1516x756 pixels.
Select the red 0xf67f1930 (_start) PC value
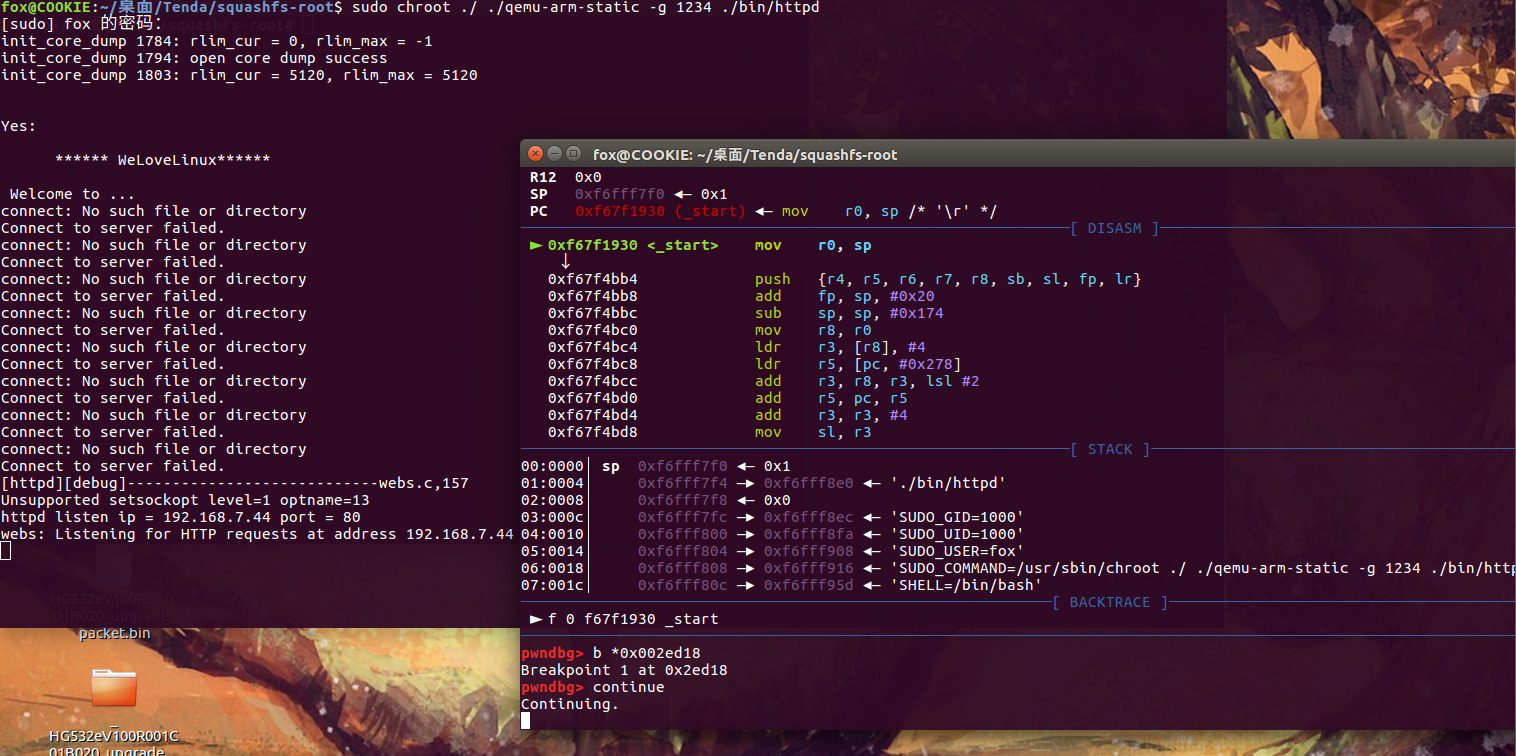660,211
